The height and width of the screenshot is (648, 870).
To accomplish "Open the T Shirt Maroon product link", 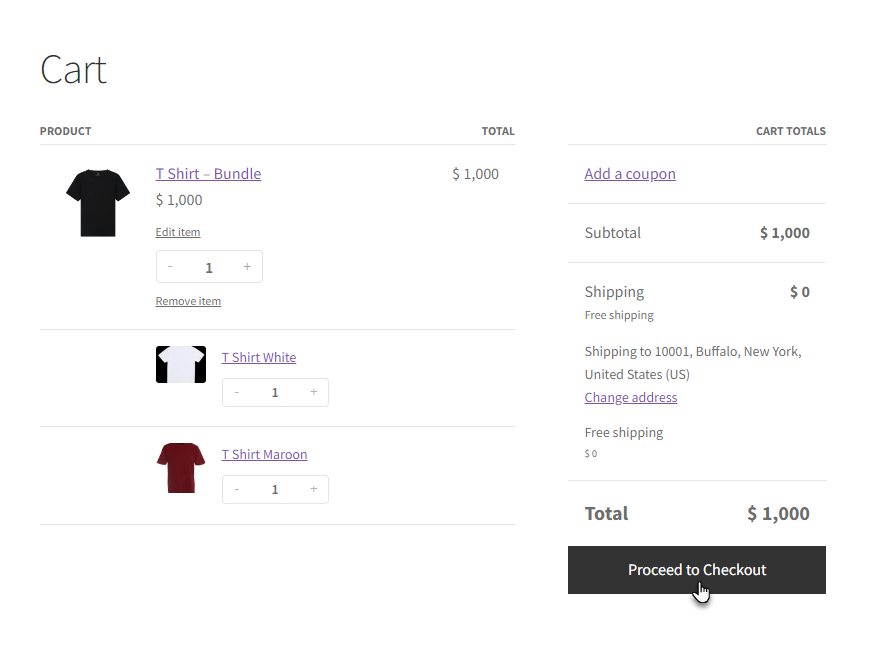I will click(x=264, y=454).
